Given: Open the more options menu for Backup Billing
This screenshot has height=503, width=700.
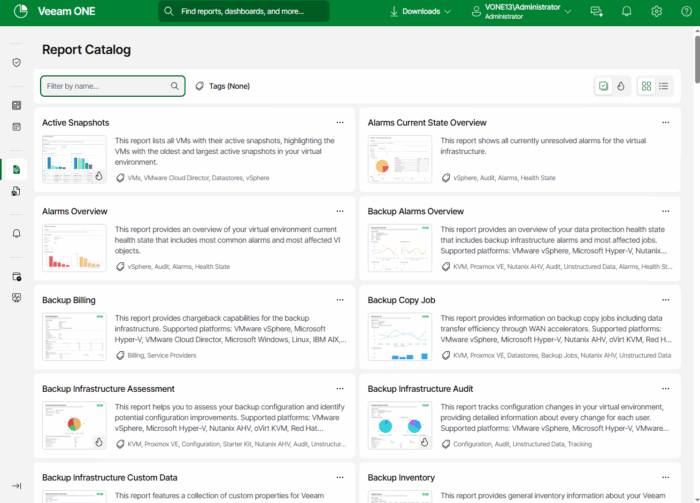Looking at the screenshot, I should click(340, 300).
